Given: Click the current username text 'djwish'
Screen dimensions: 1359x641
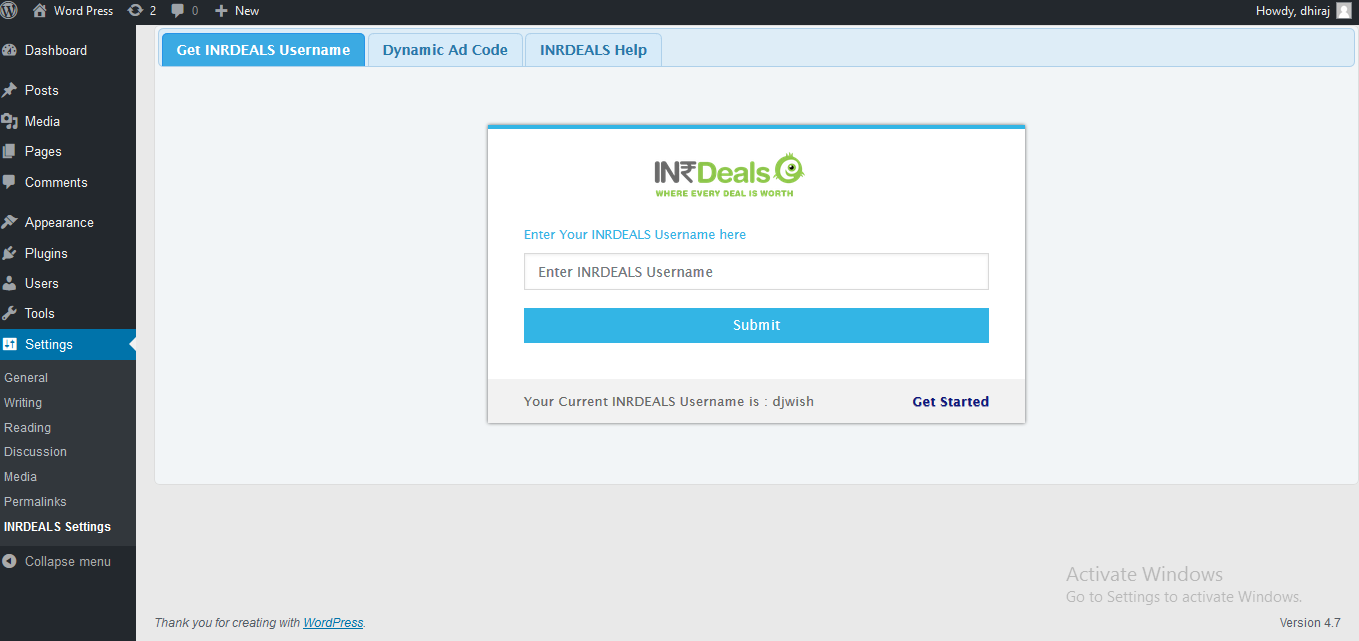Looking at the screenshot, I should (793, 402).
